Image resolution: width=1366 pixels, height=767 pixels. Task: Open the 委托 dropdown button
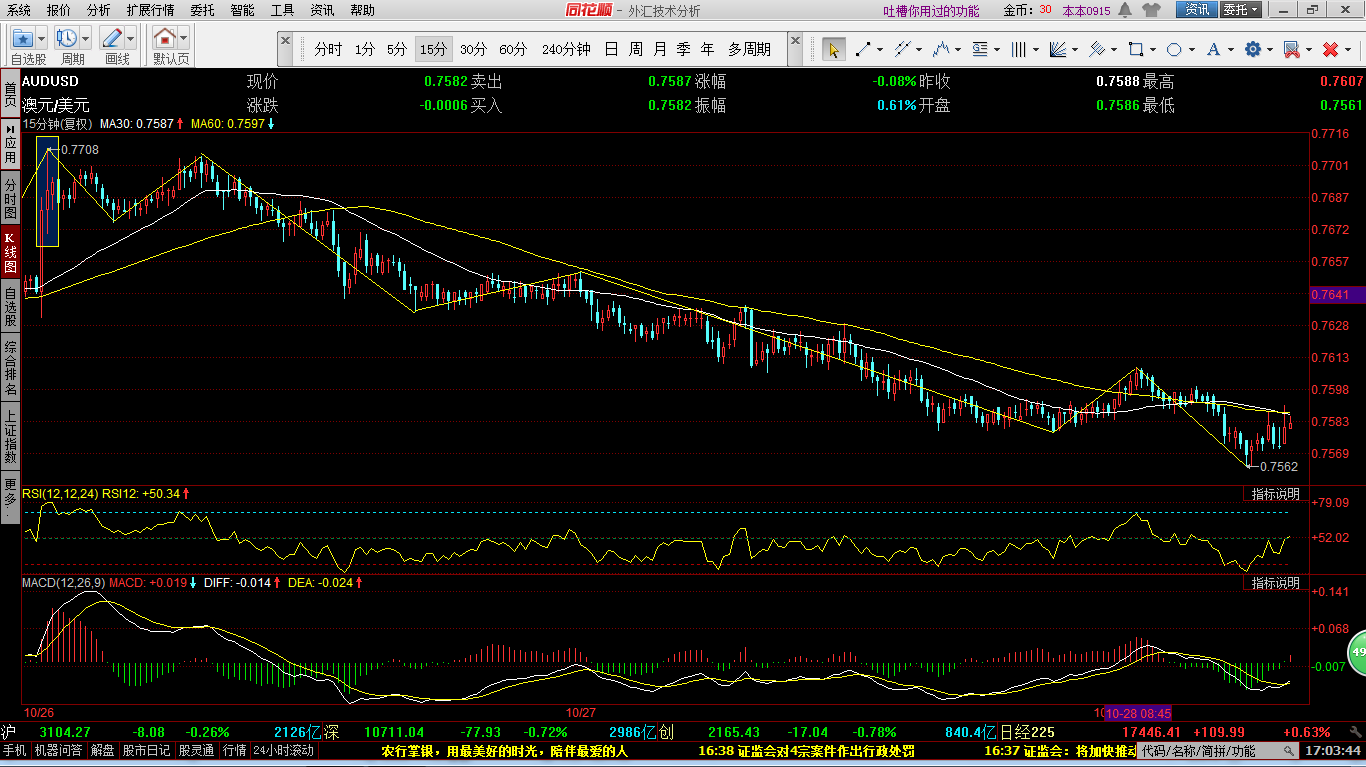[x=1241, y=10]
